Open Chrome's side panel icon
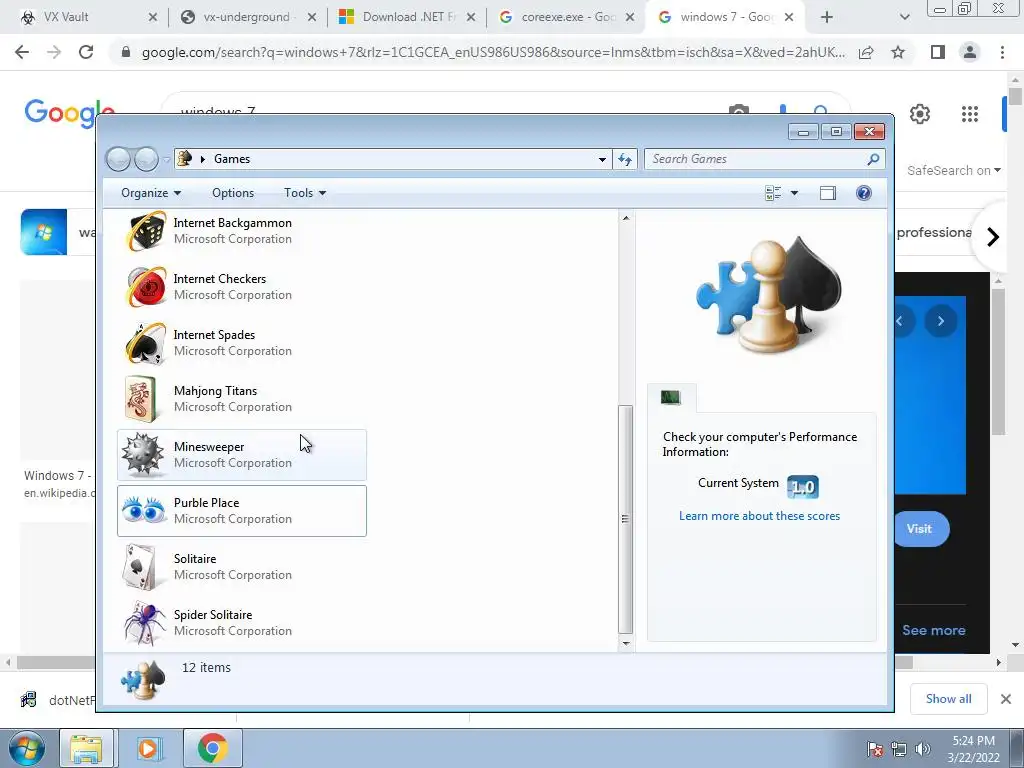The image size is (1024, 768). click(x=938, y=52)
